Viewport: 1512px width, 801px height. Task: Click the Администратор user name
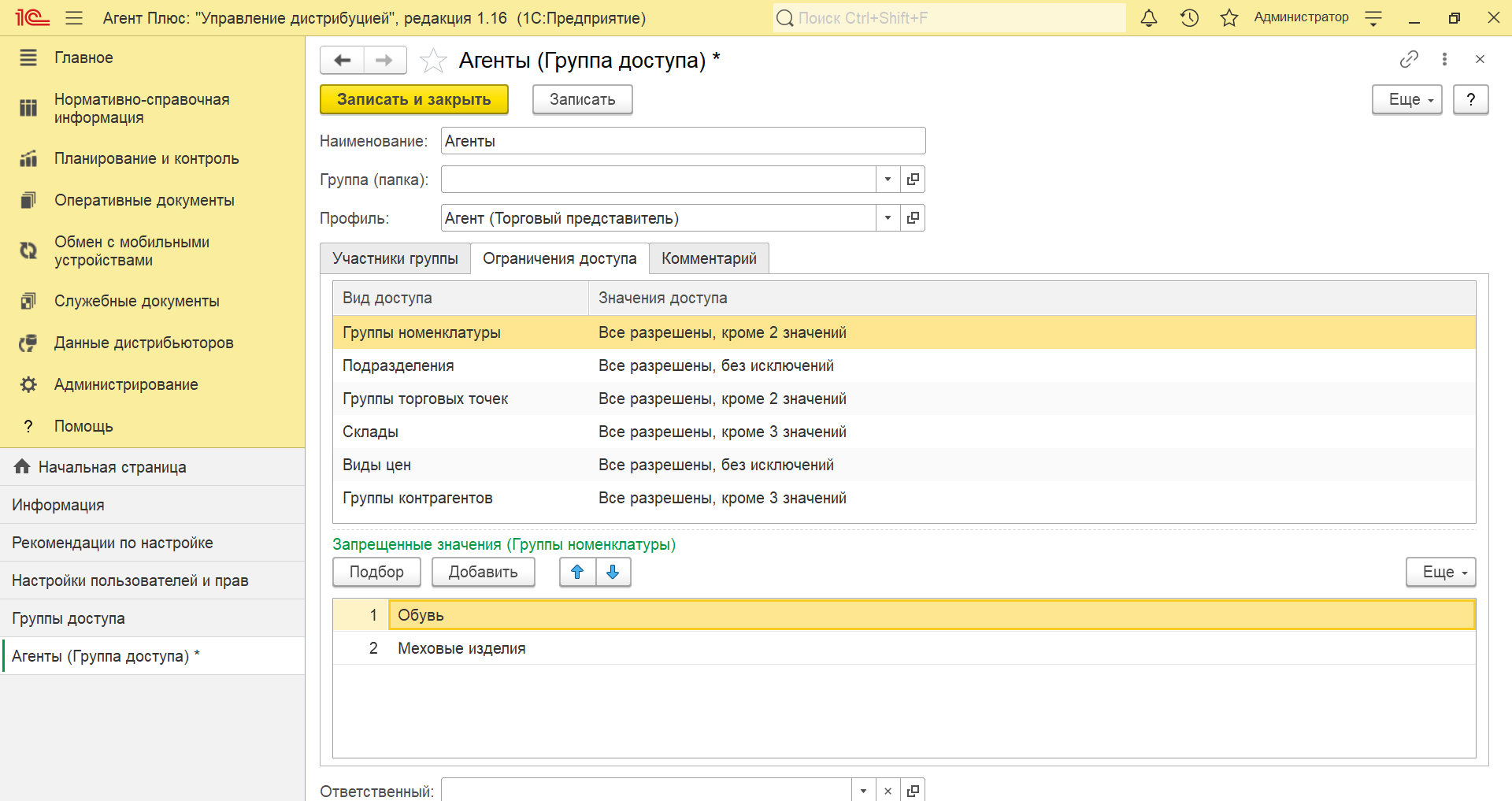(x=1301, y=17)
